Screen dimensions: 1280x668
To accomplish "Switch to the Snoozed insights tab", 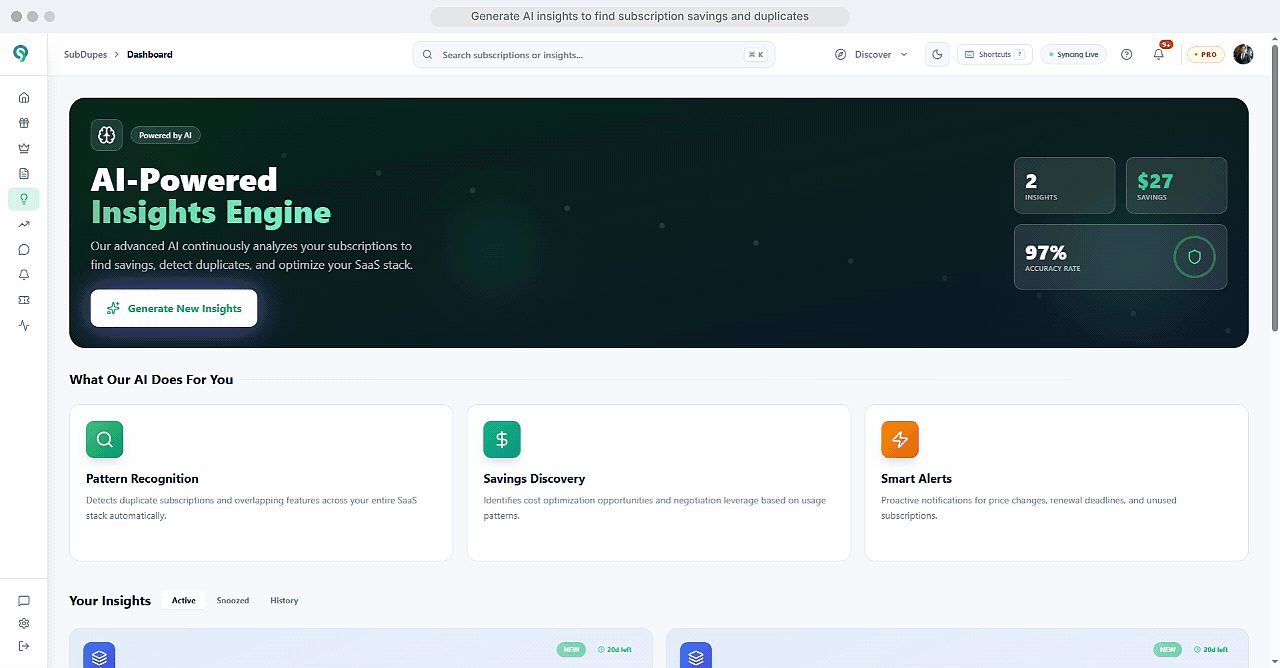I will click(232, 600).
